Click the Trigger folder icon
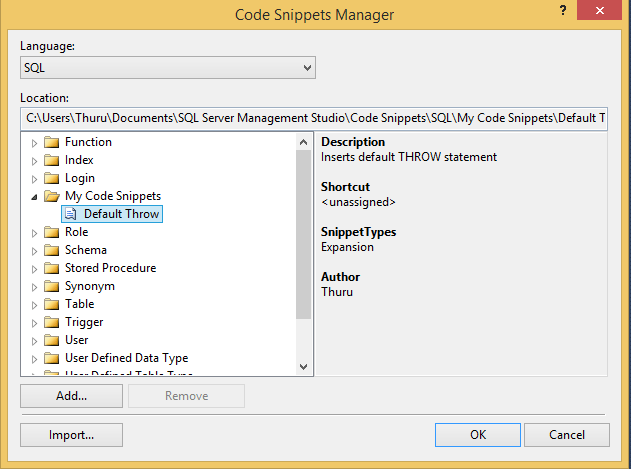631x469 pixels. click(52, 322)
